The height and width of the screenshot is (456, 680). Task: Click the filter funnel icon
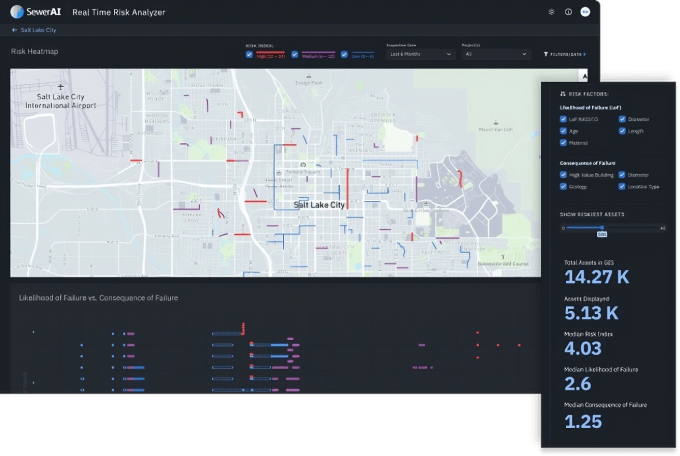[x=546, y=54]
